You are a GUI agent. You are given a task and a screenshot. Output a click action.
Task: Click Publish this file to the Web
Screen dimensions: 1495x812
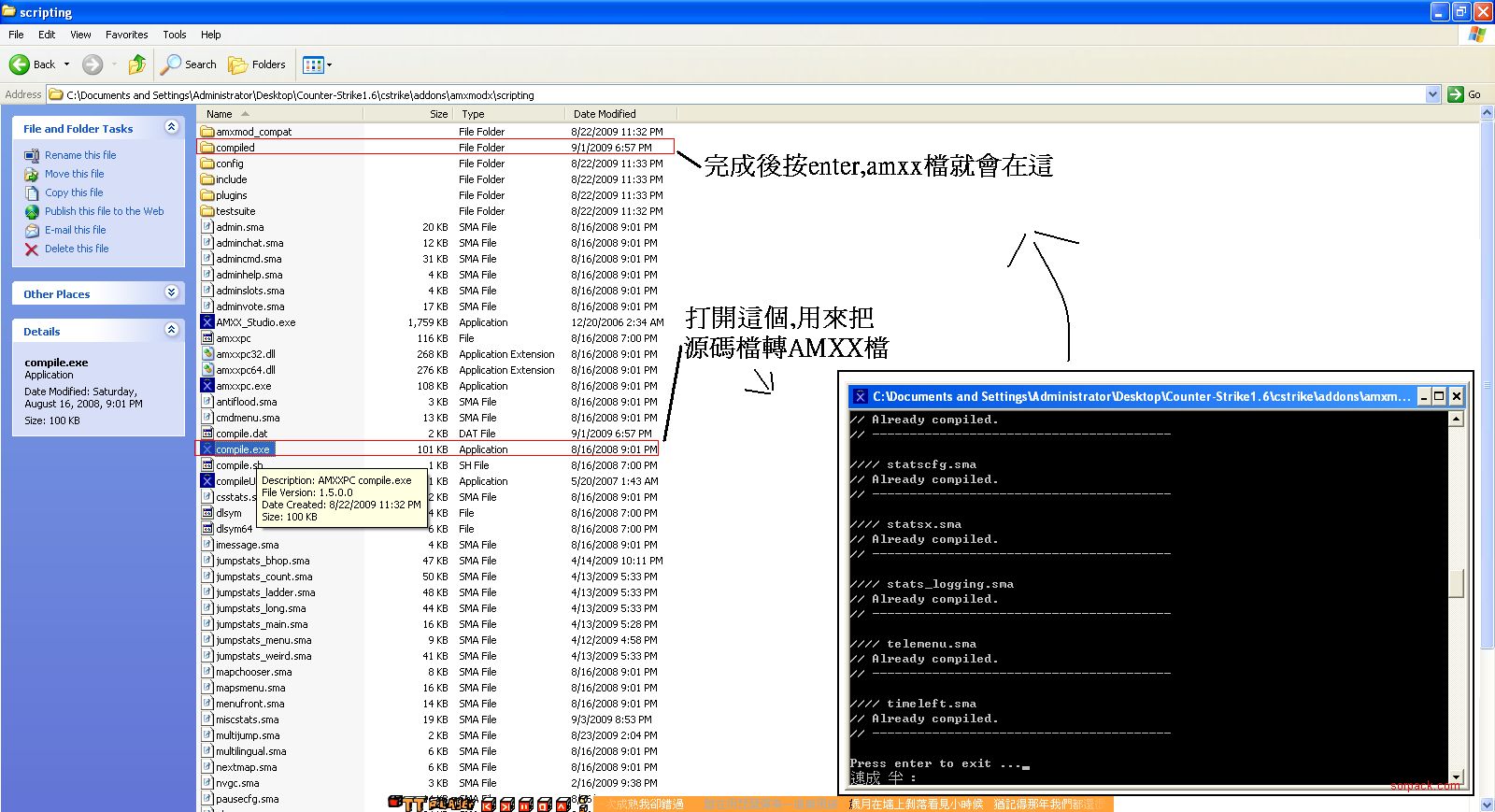tap(104, 211)
